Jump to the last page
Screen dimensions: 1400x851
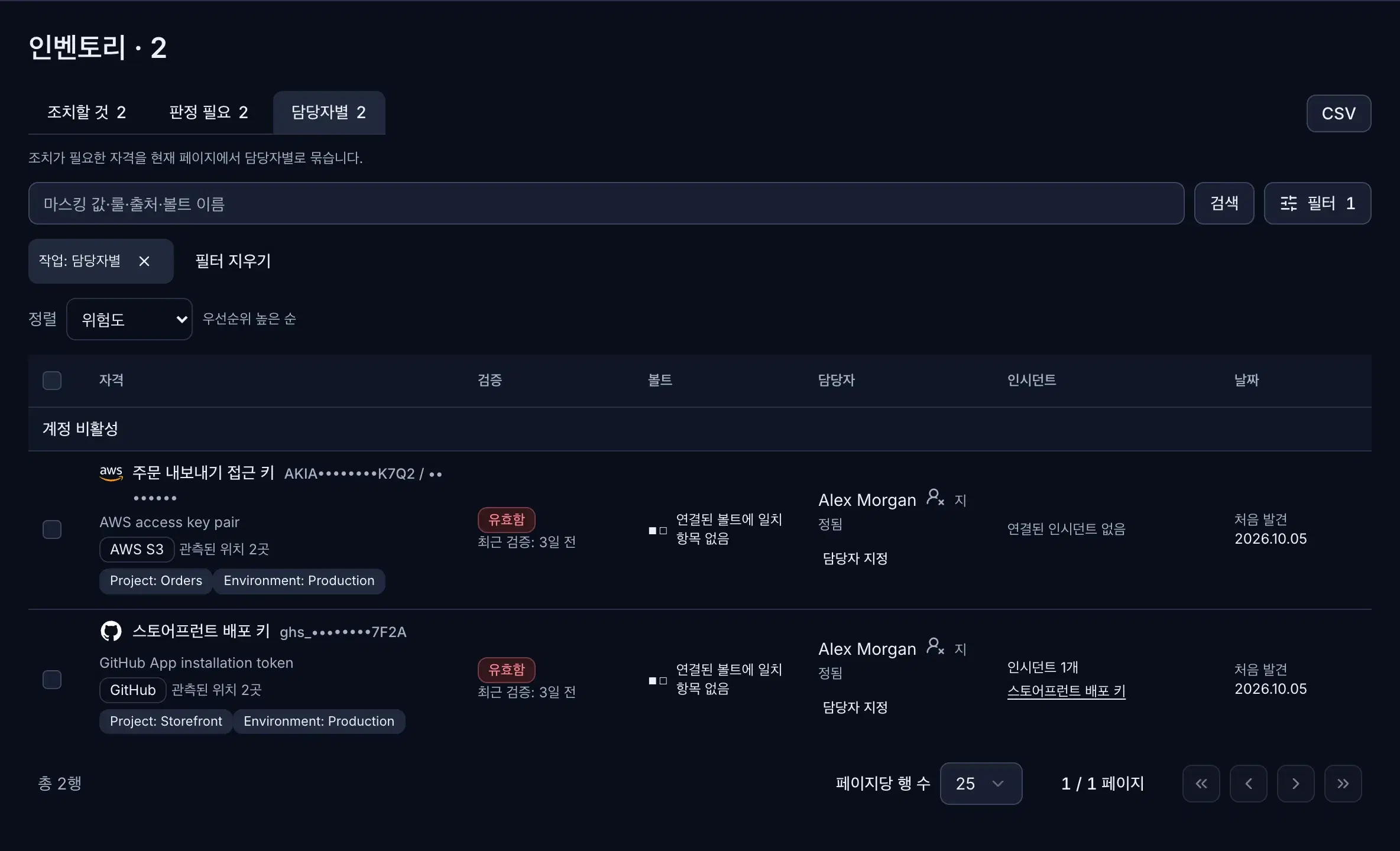1343,784
